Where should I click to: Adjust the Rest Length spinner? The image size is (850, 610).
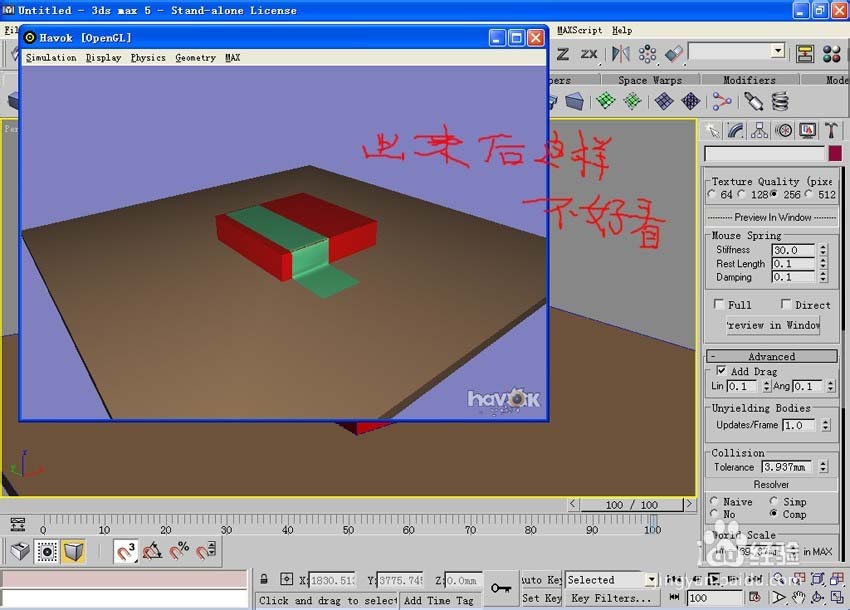click(823, 264)
